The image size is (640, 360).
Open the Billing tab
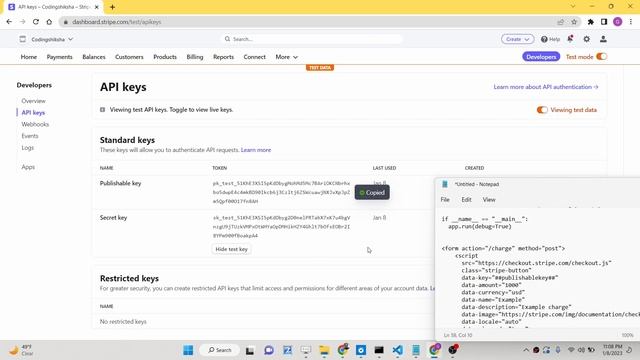[x=195, y=57]
